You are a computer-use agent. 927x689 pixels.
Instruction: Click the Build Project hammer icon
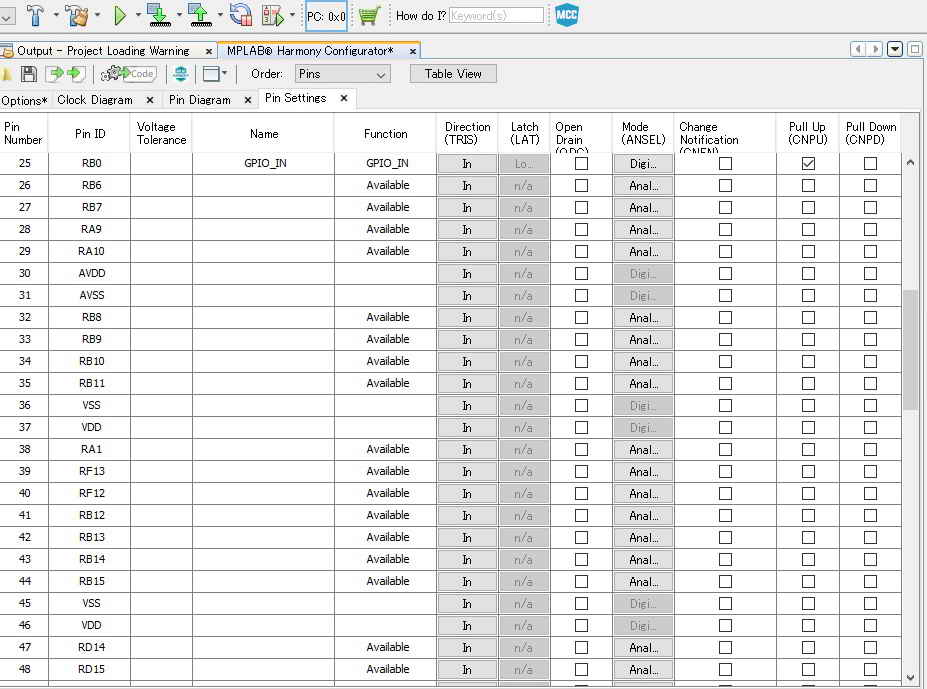click(x=35, y=15)
